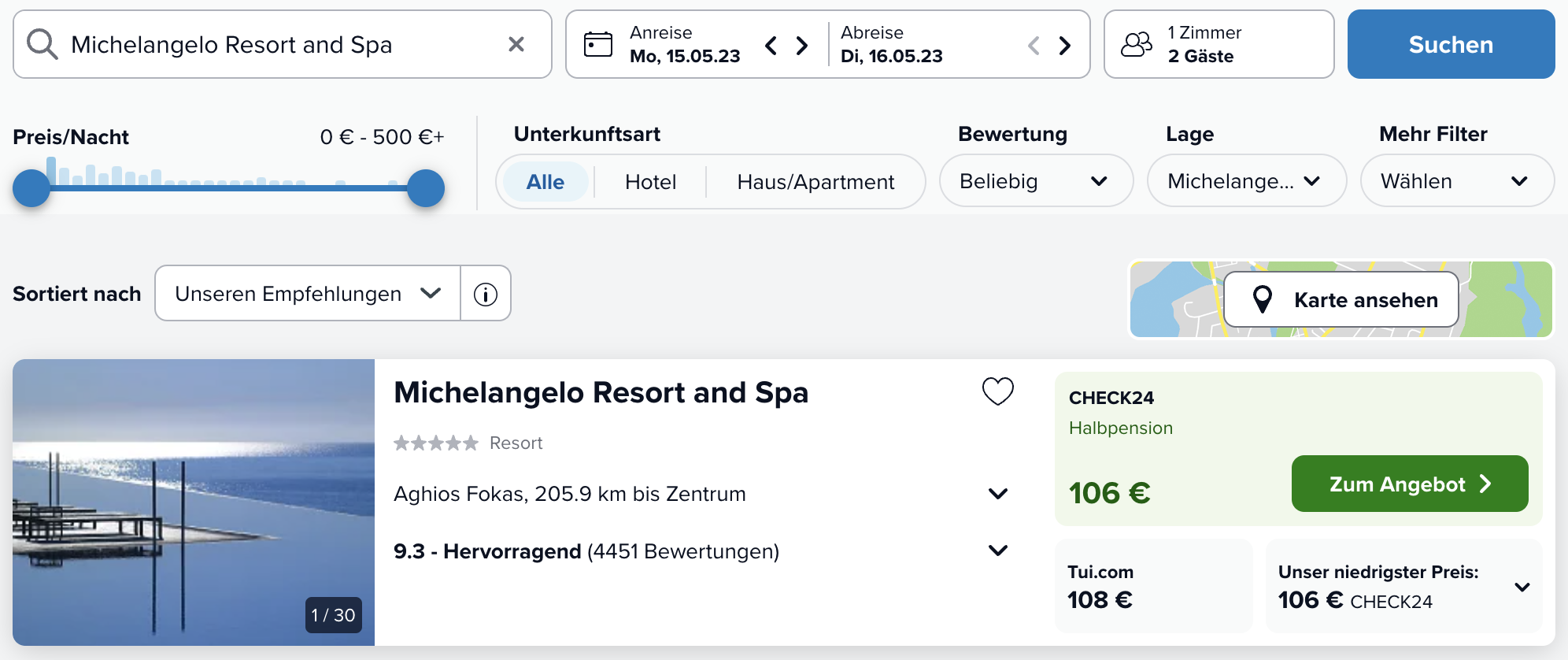This screenshot has width=1568, height=660.
Task: Open the guests and rooms selector
Action: [x=1219, y=44]
